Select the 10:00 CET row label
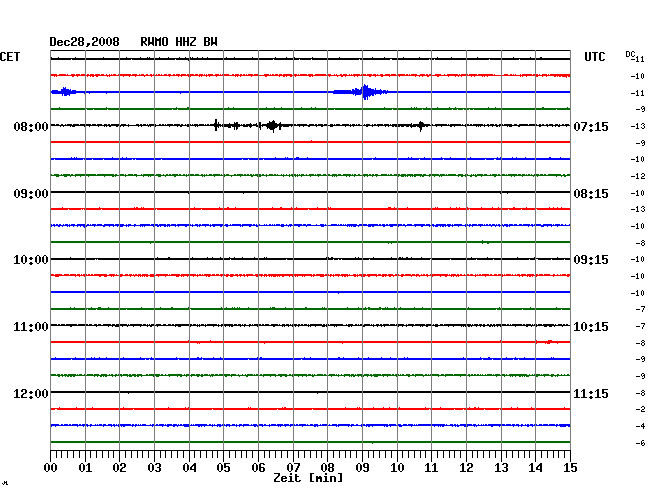650x494 pixels. click(x=31, y=260)
